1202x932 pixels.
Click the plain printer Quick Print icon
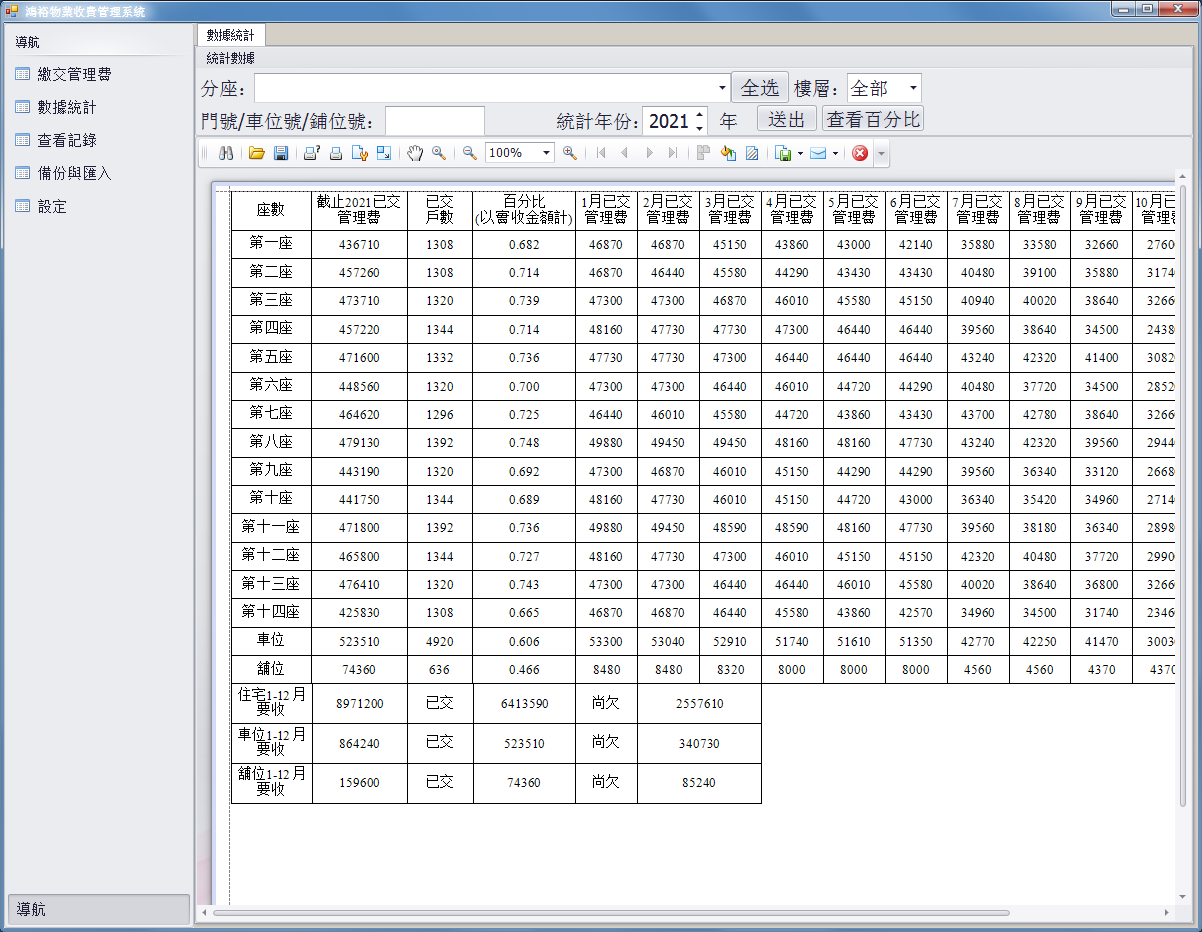(x=336, y=153)
